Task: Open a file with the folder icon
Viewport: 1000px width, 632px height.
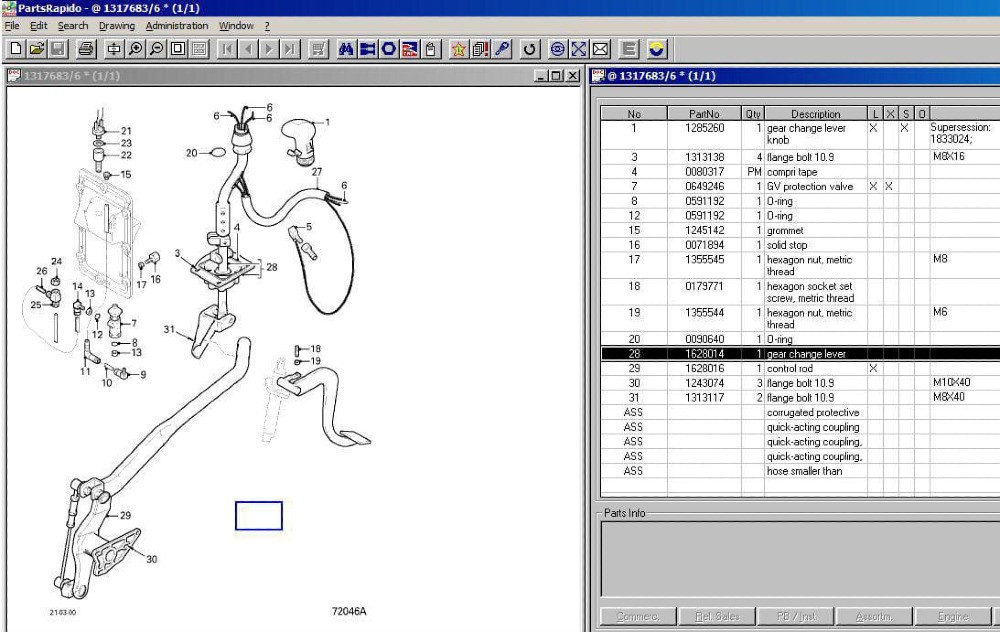Action: click(x=35, y=48)
